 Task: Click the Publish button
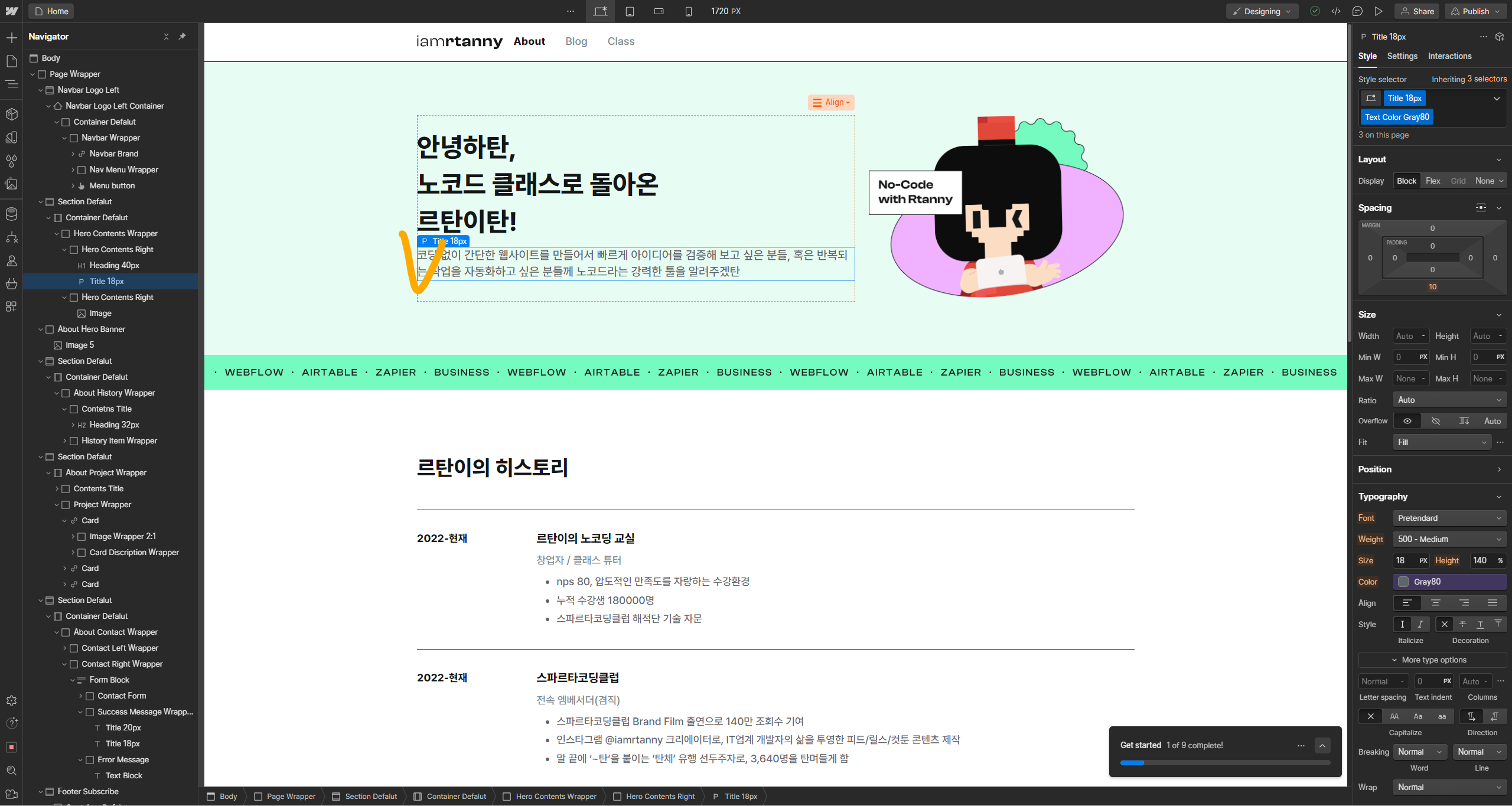(1475, 11)
